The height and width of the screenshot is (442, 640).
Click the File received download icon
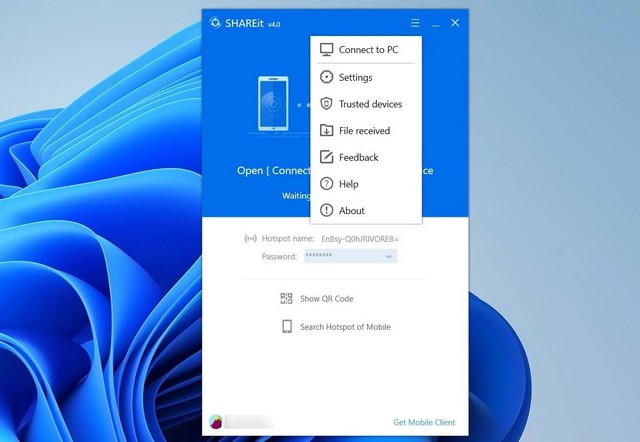tap(326, 131)
